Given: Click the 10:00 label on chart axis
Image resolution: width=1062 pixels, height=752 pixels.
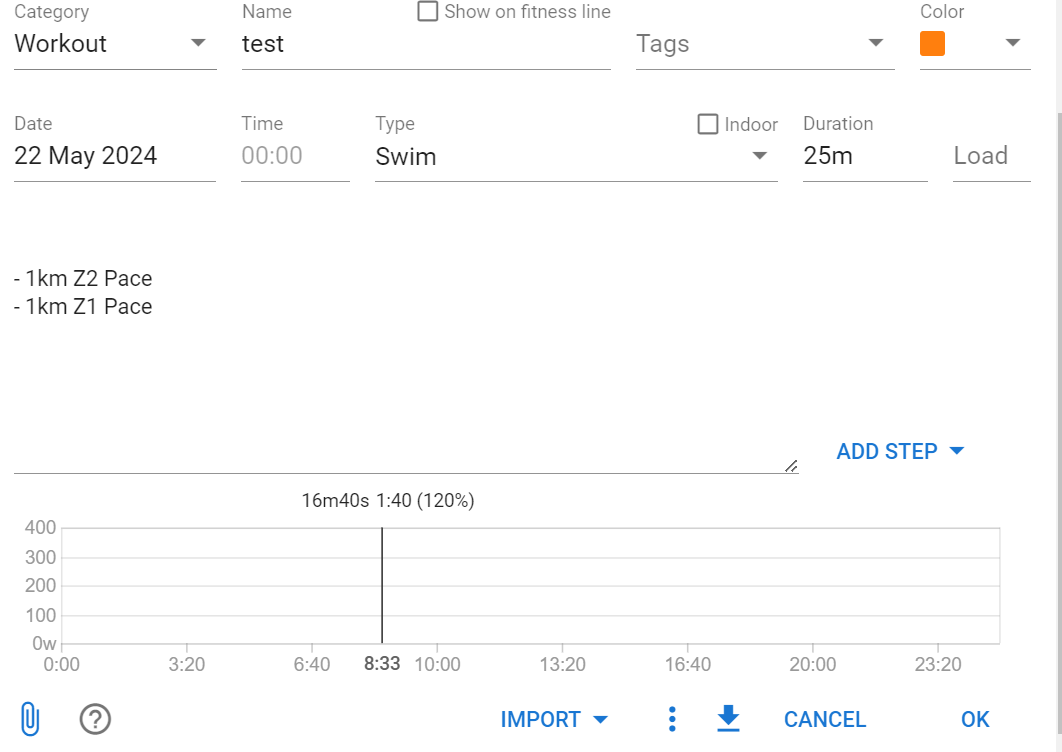Looking at the screenshot, I should point(437,664).
